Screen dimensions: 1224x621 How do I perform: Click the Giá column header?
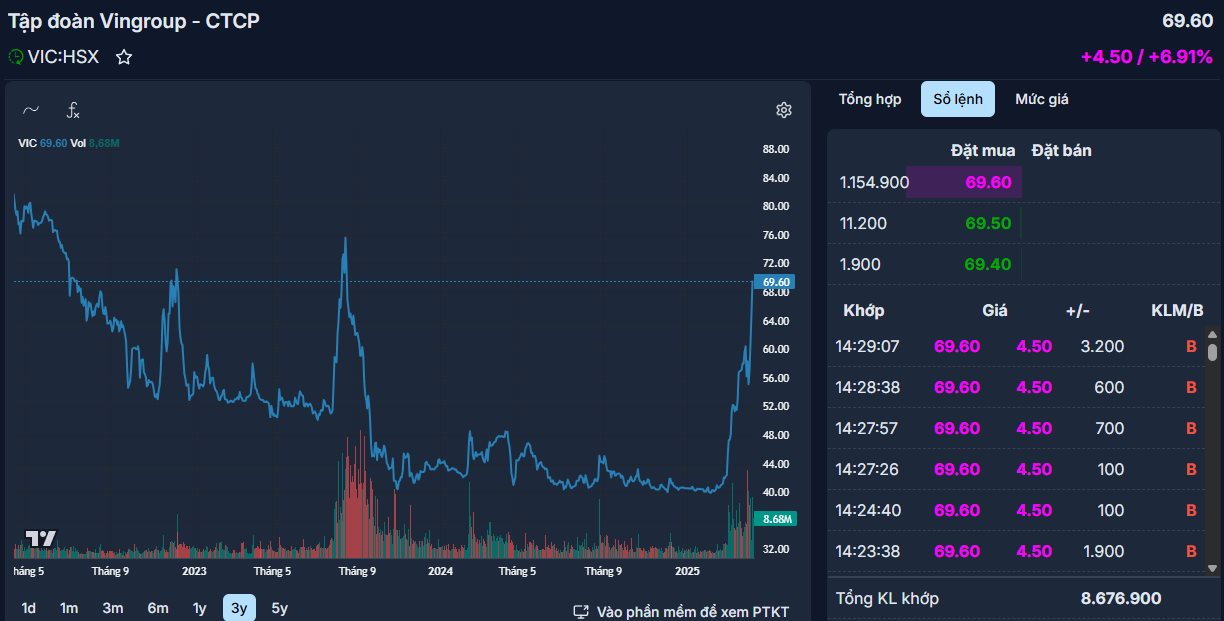995,310
